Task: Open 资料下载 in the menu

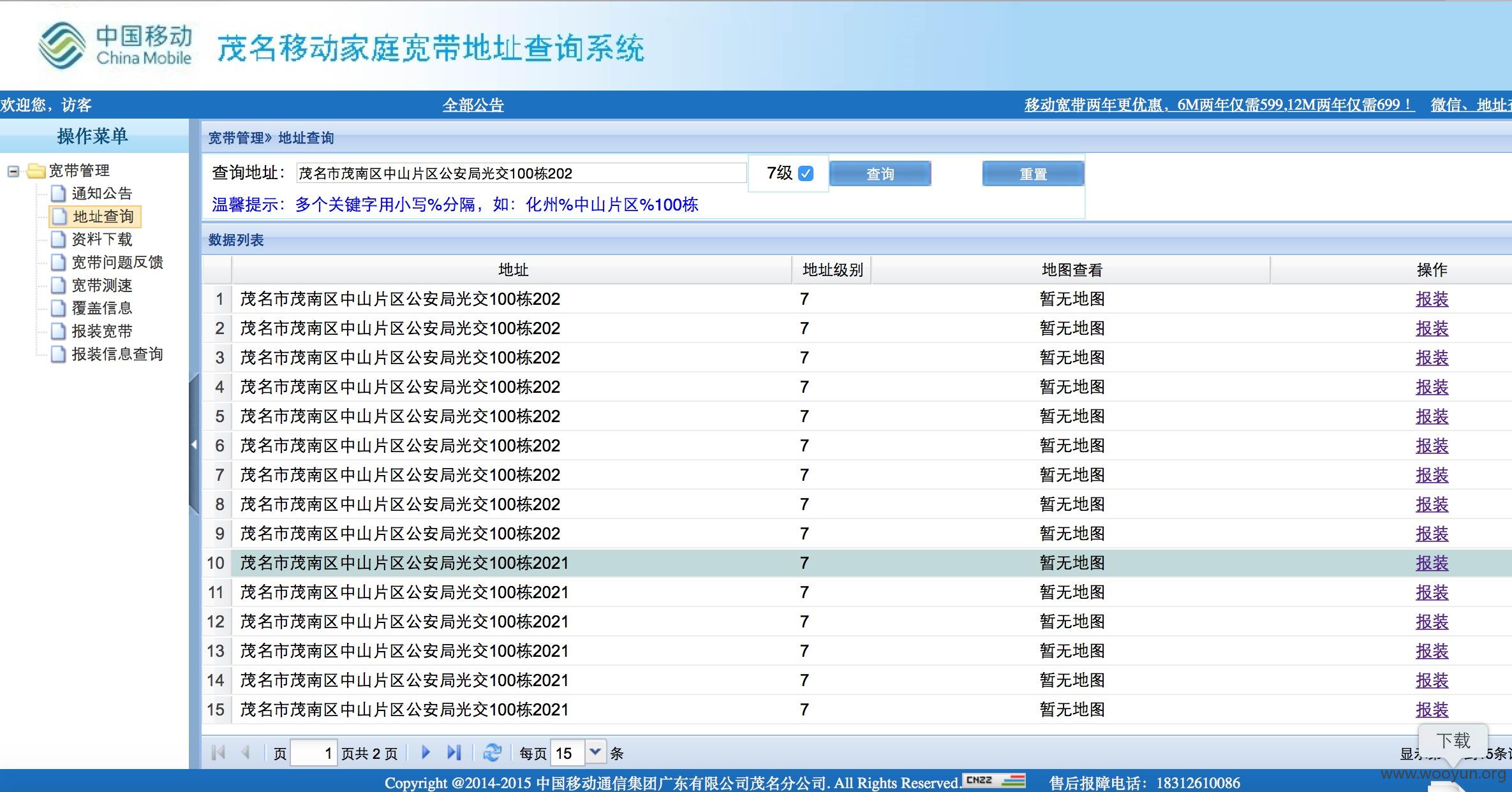Action: 101,239
